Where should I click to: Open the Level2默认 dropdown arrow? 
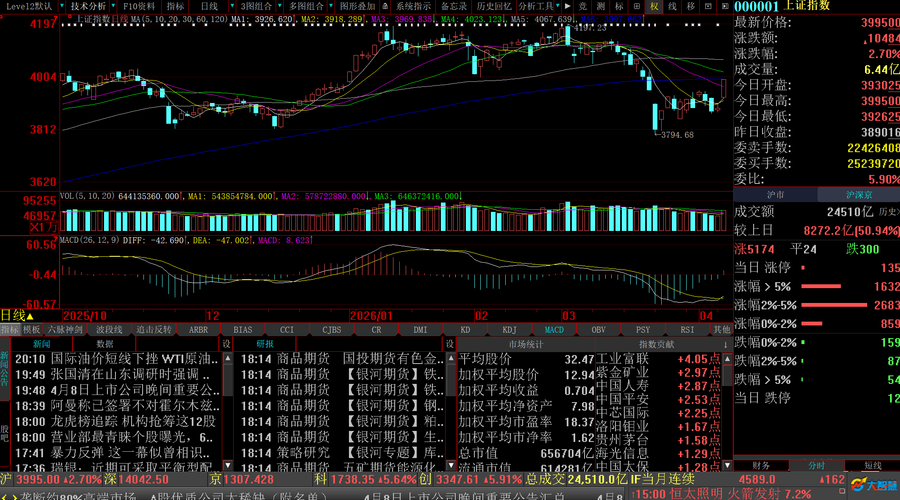coord(61,6)
